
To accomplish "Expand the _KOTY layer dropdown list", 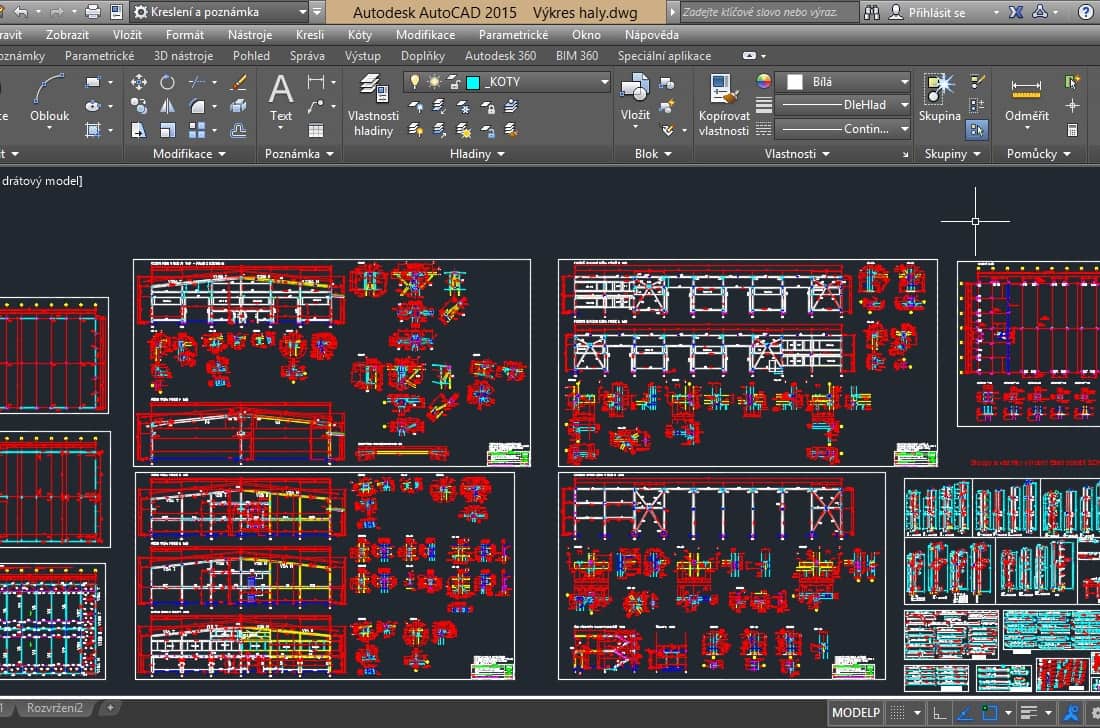I will click(x=604, y=82).
